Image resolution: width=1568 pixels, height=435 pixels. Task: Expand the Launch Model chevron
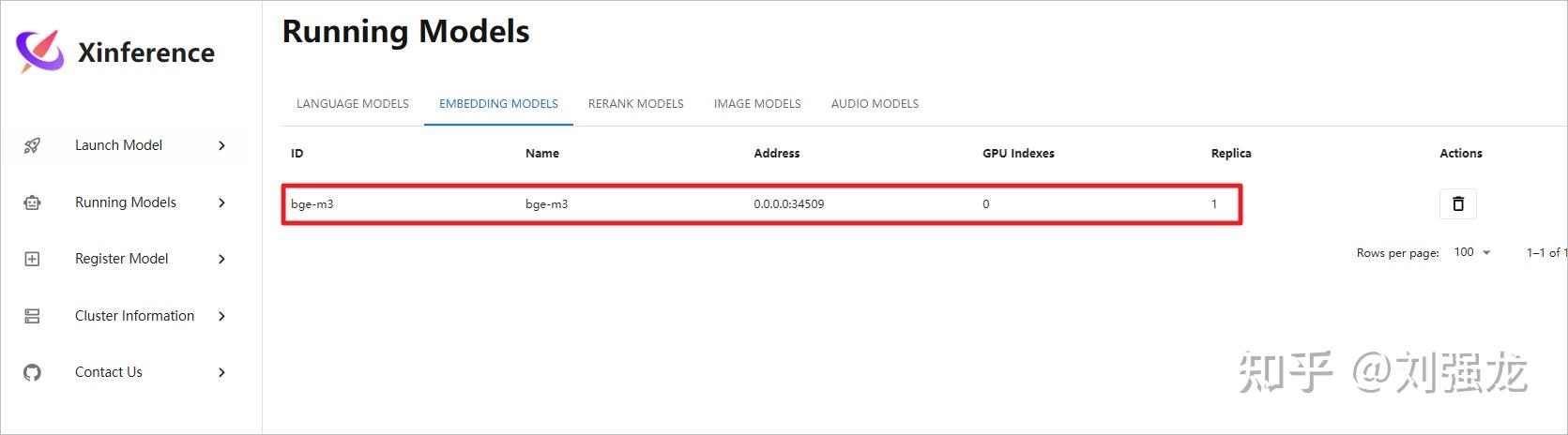click(221, 145)
